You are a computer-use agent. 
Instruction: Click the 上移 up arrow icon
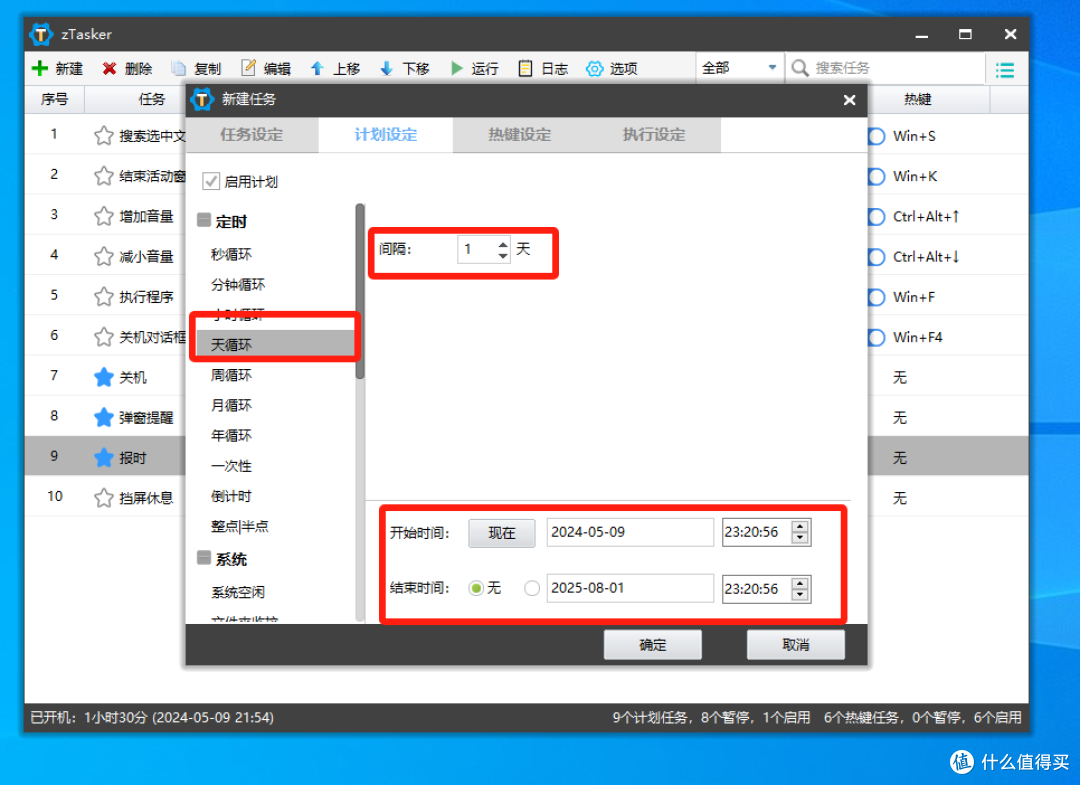tap(317, 68)
